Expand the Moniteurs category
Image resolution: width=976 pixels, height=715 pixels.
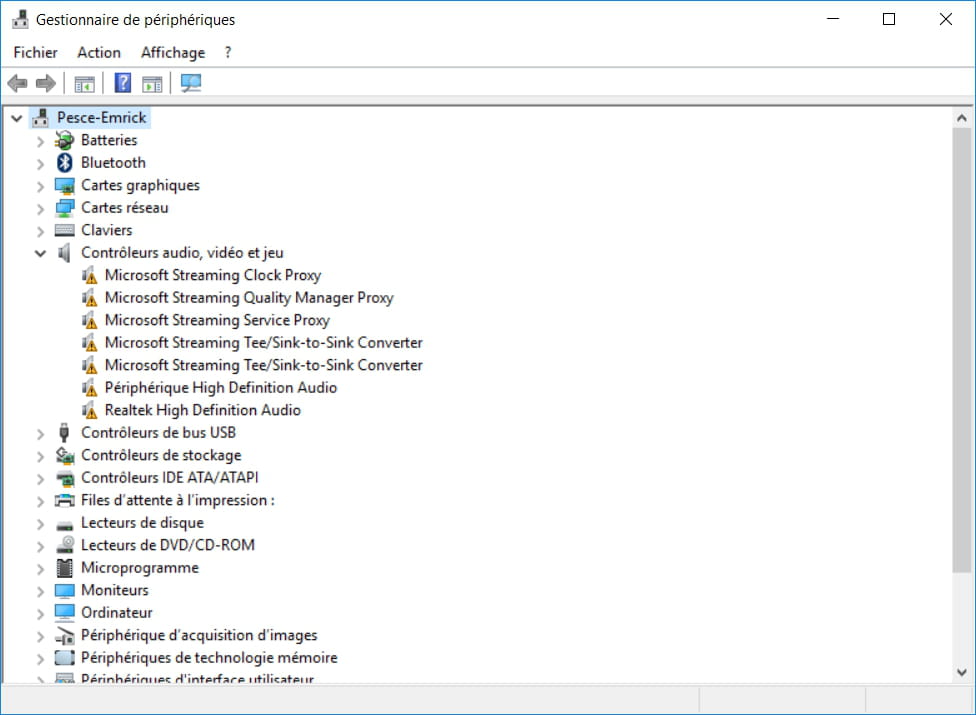click(x=40, y=591)
